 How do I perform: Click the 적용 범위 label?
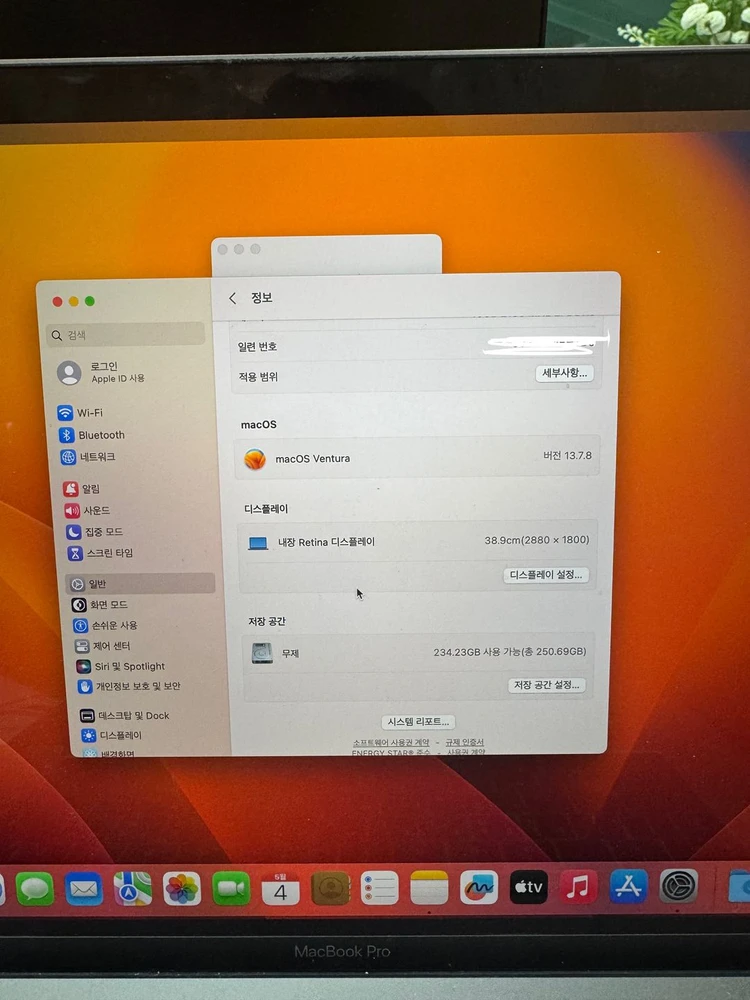[x=258, y=377]
